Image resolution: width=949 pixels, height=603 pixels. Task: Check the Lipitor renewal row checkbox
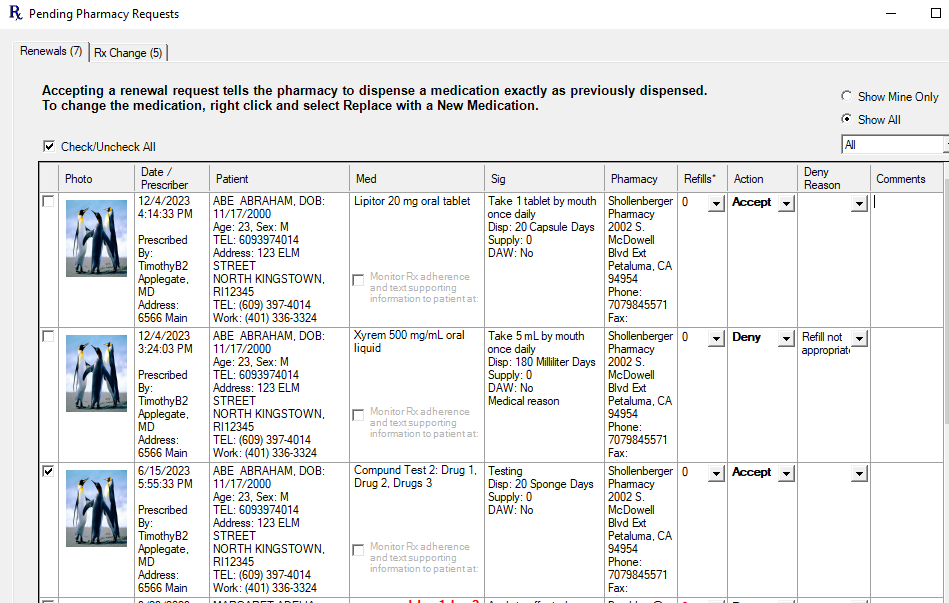(48, 202)
